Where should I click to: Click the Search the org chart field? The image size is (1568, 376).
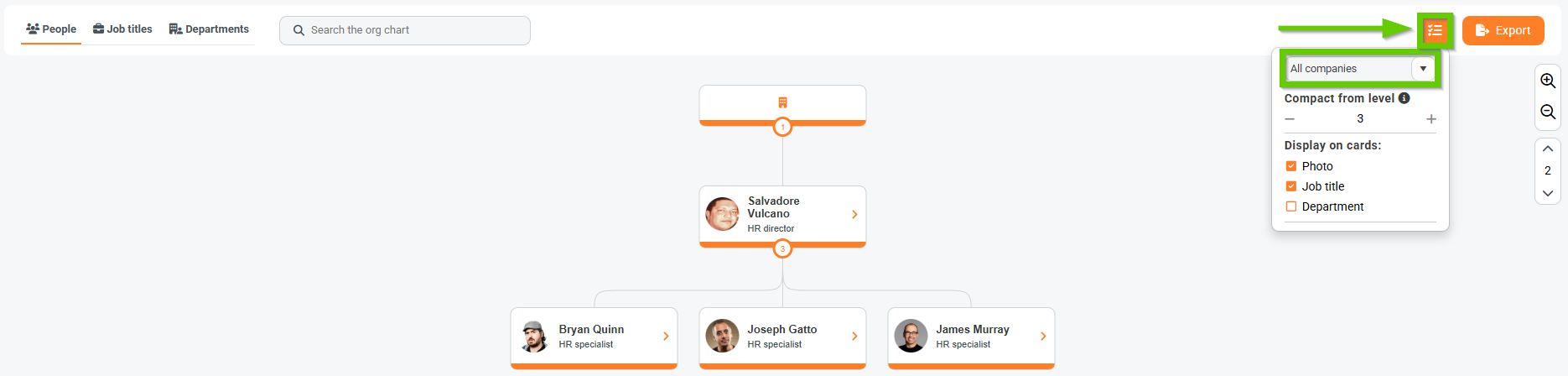tap(405, 30)
